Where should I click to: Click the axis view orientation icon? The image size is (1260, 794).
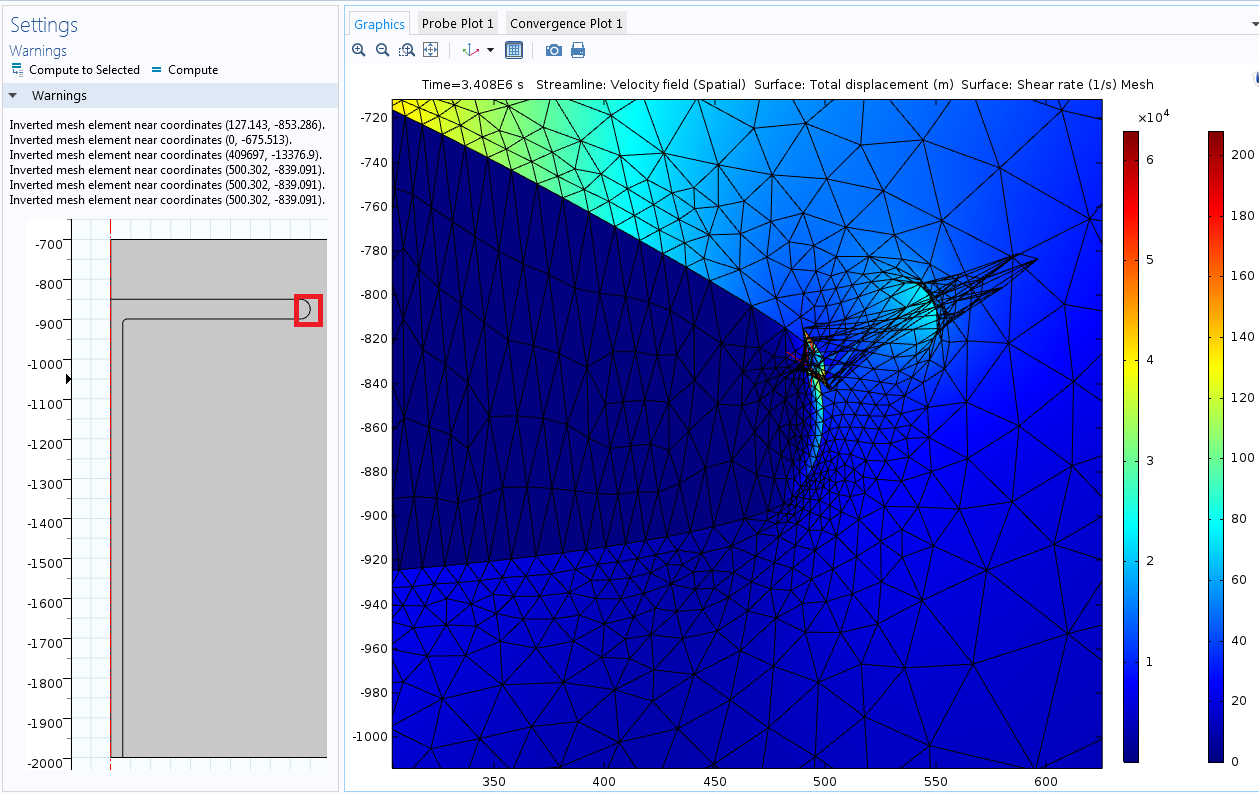(470, 50)
